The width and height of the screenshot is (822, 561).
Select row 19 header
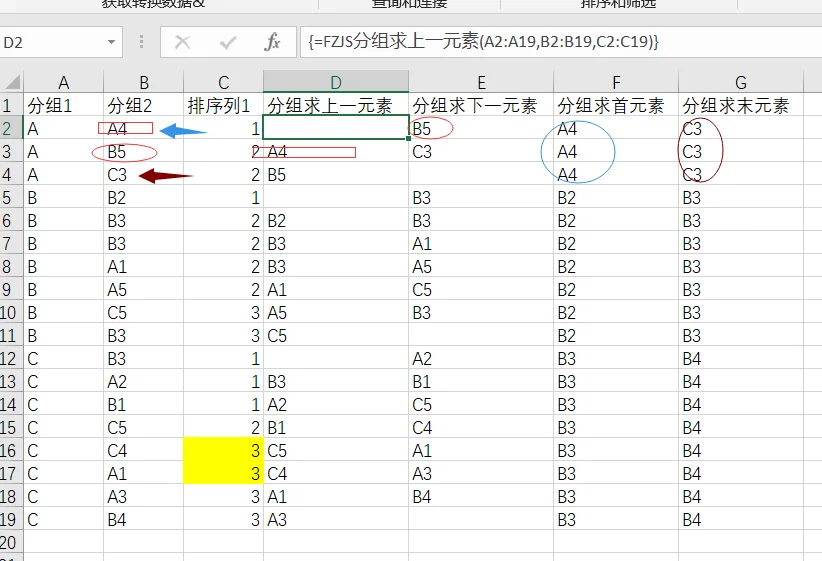coord(12,520)
